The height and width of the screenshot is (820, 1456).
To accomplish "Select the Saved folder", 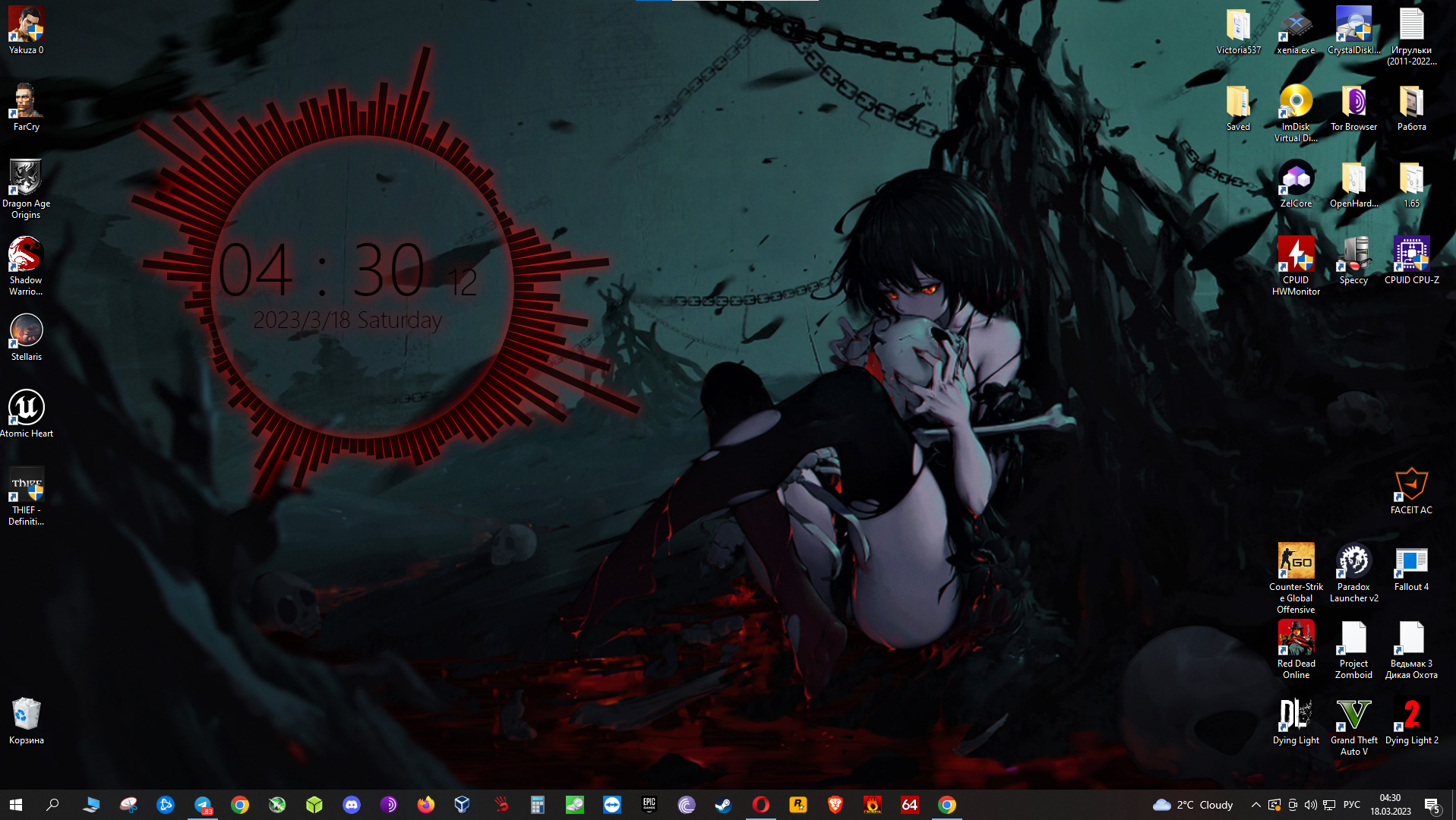I will coord(1238,108).
